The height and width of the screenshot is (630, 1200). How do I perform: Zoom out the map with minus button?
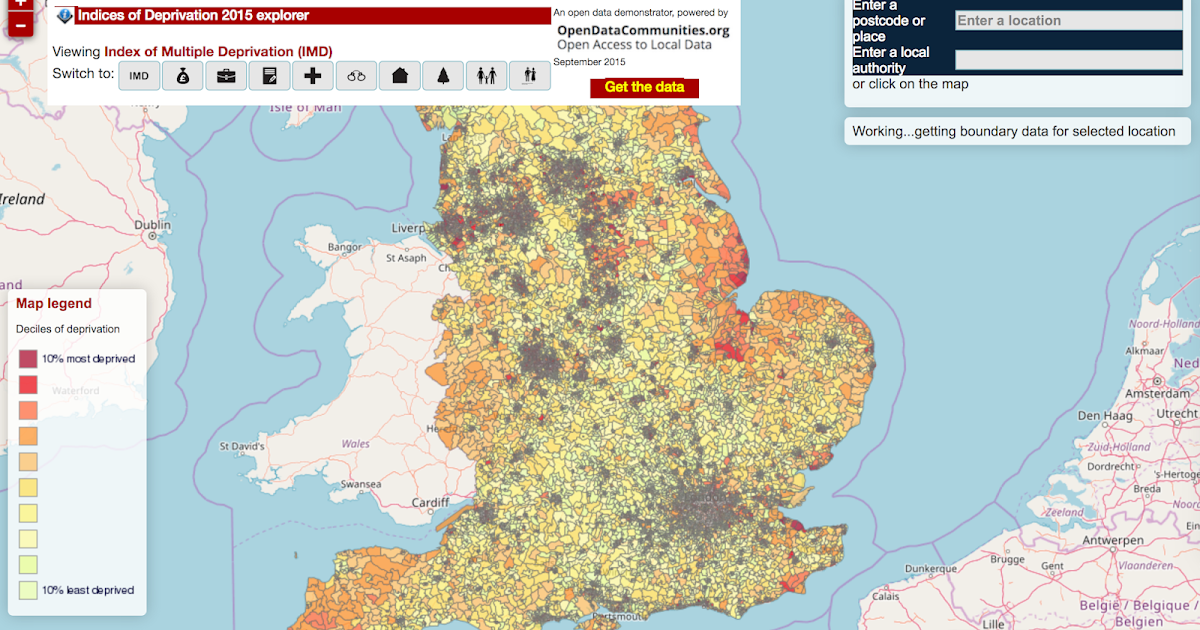21,24
